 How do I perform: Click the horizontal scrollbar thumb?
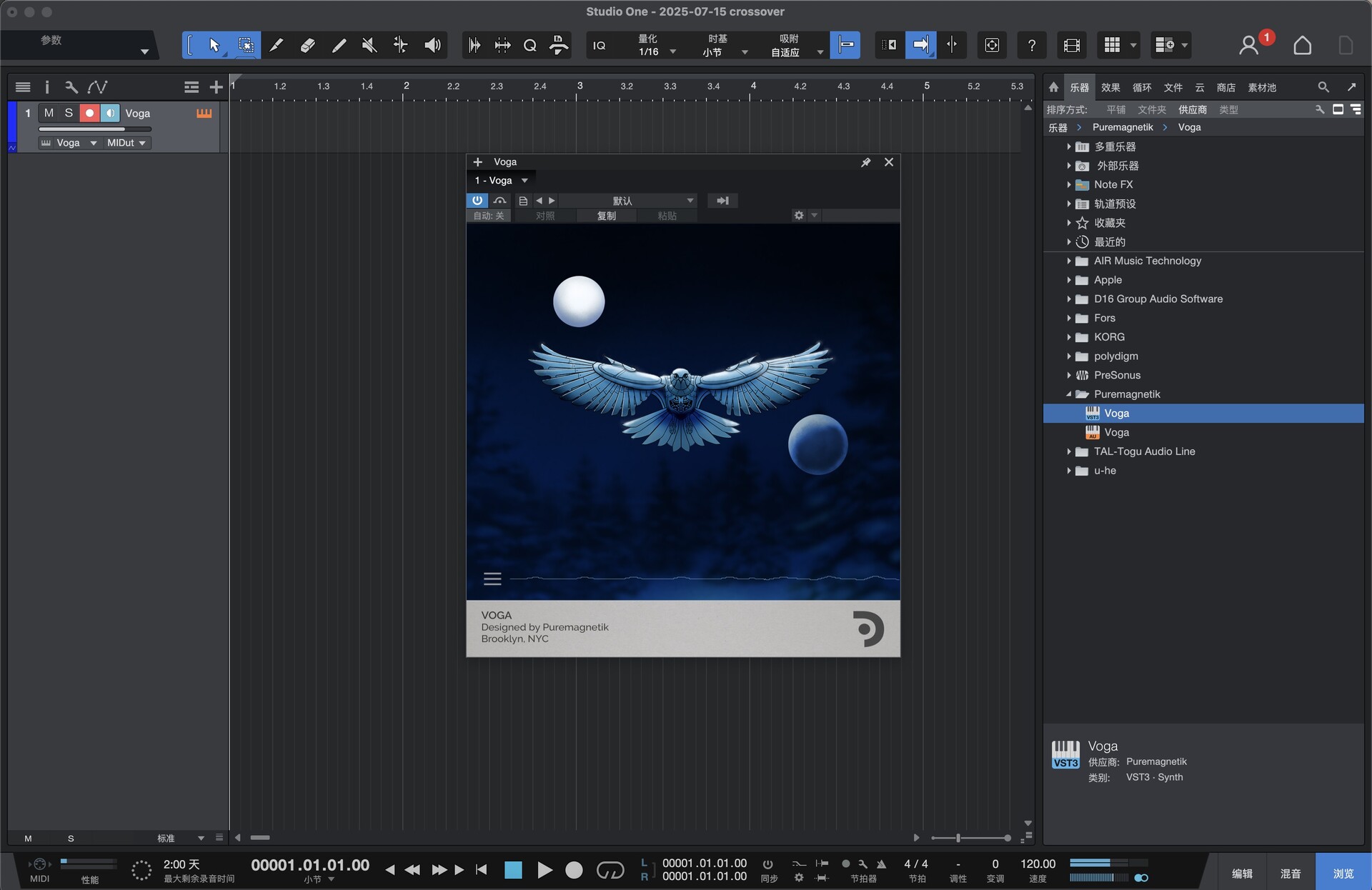260,837
